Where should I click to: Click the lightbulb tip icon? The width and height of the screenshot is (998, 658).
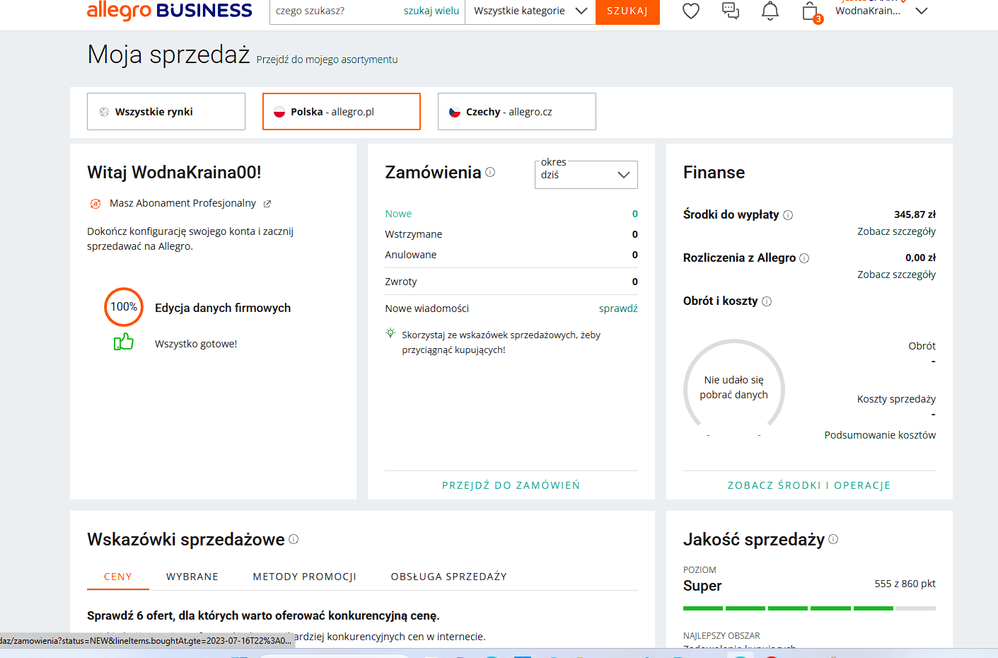click(x=390, y=333)
